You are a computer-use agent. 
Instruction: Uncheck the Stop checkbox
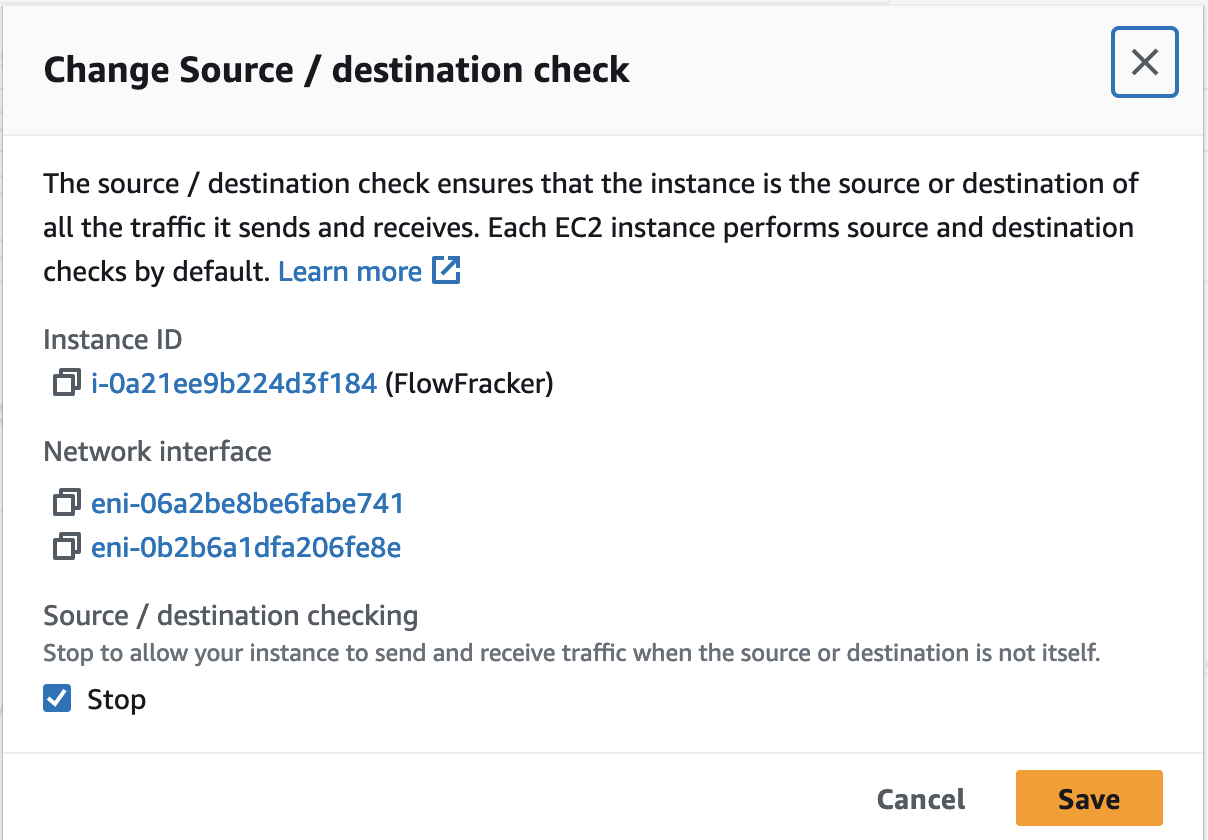click(x=58, y=699)
